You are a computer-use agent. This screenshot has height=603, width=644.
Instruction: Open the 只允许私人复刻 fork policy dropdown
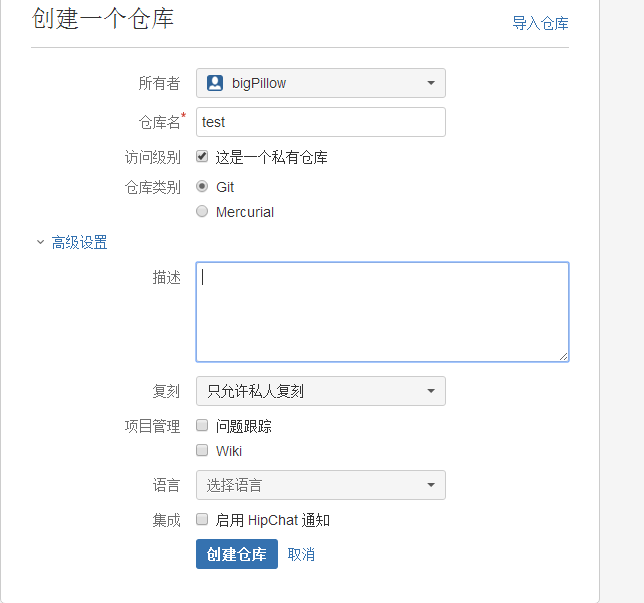321,391
